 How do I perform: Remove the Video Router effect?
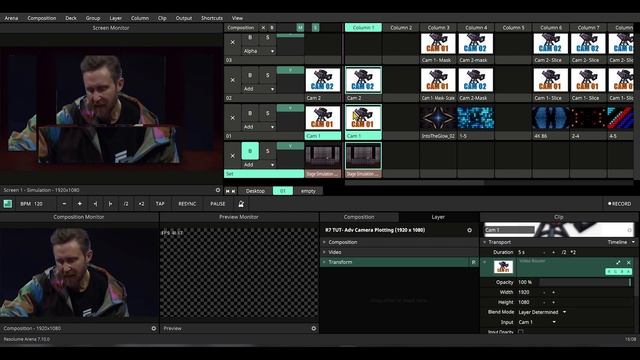[629, 262]
